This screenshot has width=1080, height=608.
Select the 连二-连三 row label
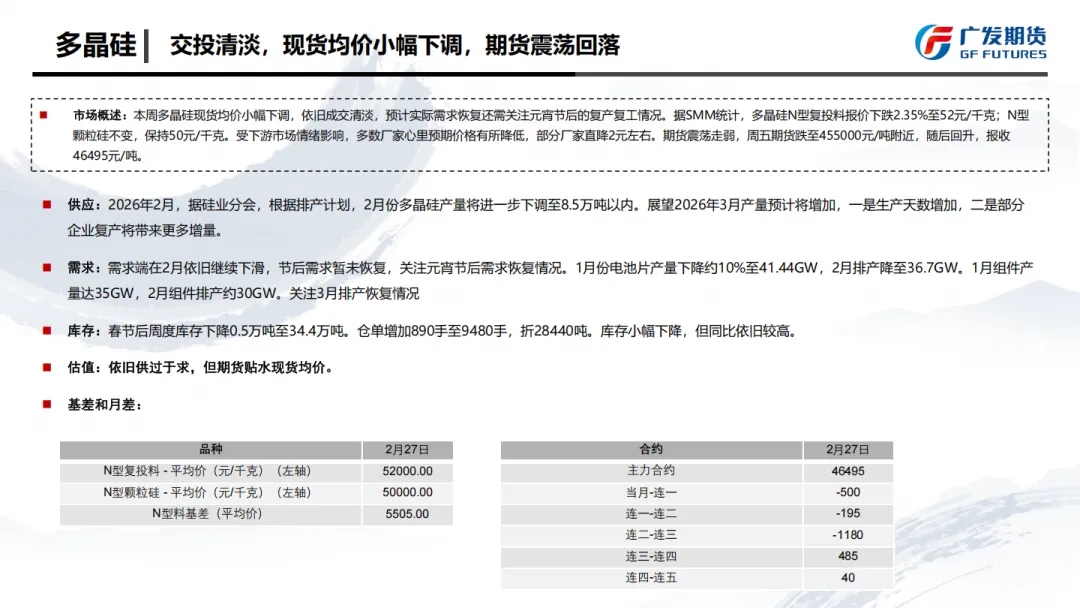(651, 535)
